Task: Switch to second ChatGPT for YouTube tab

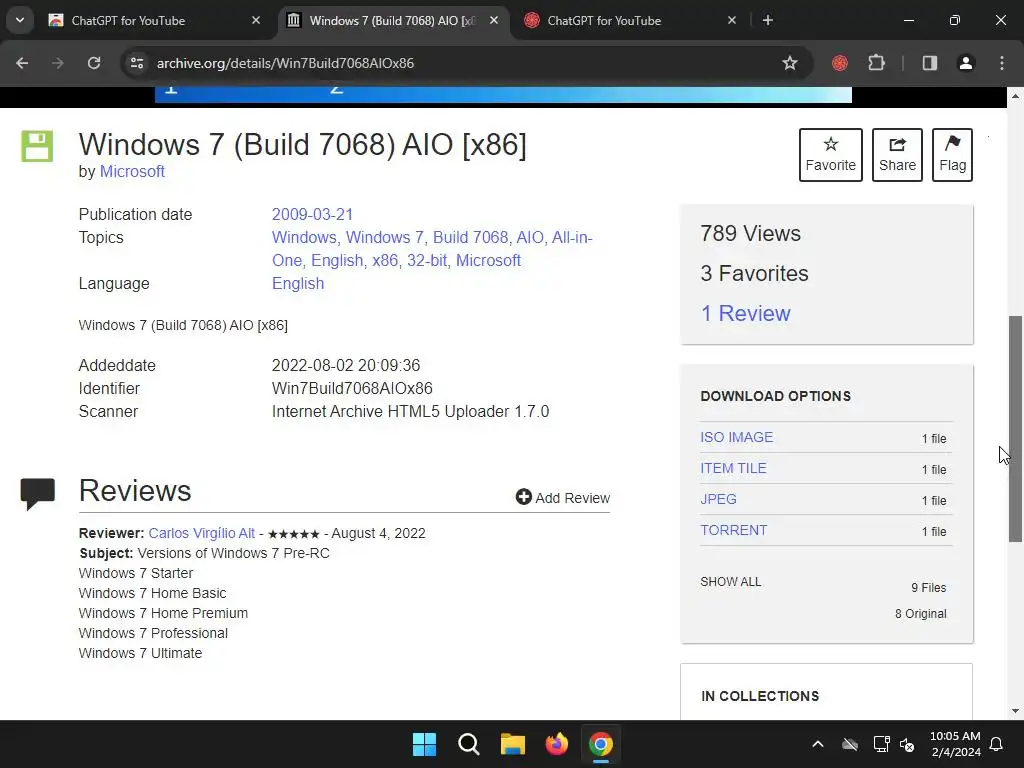Action: point(630,20)
